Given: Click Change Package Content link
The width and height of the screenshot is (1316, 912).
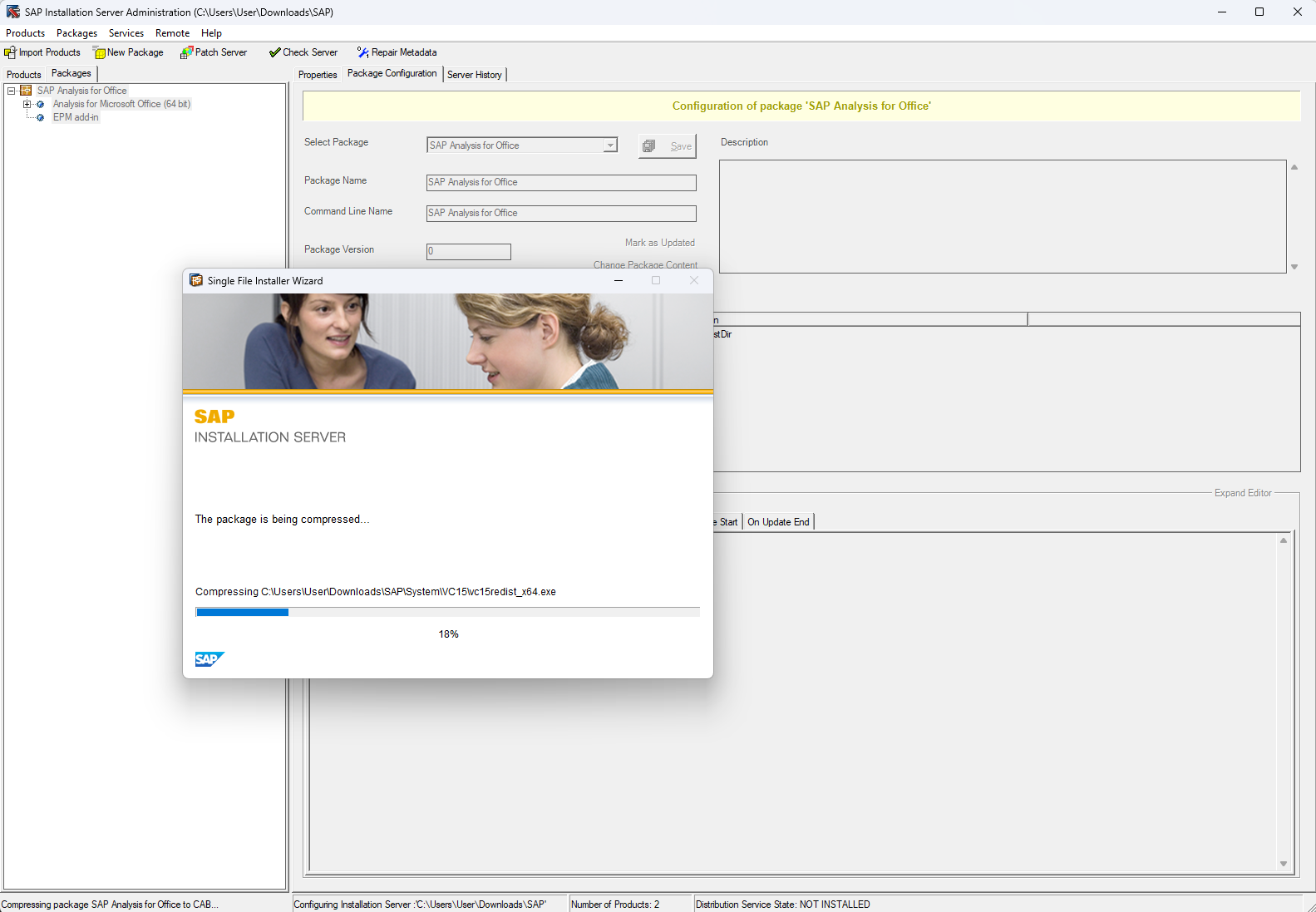Looking at the screenshot, I should [x=645, y=264].
